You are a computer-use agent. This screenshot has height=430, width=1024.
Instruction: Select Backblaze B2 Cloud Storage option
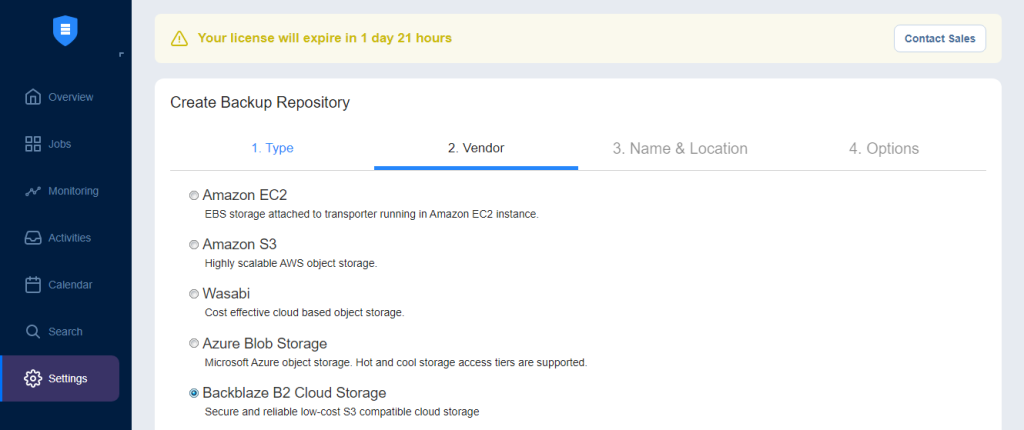pyautogui.click(x=194, y=393)
